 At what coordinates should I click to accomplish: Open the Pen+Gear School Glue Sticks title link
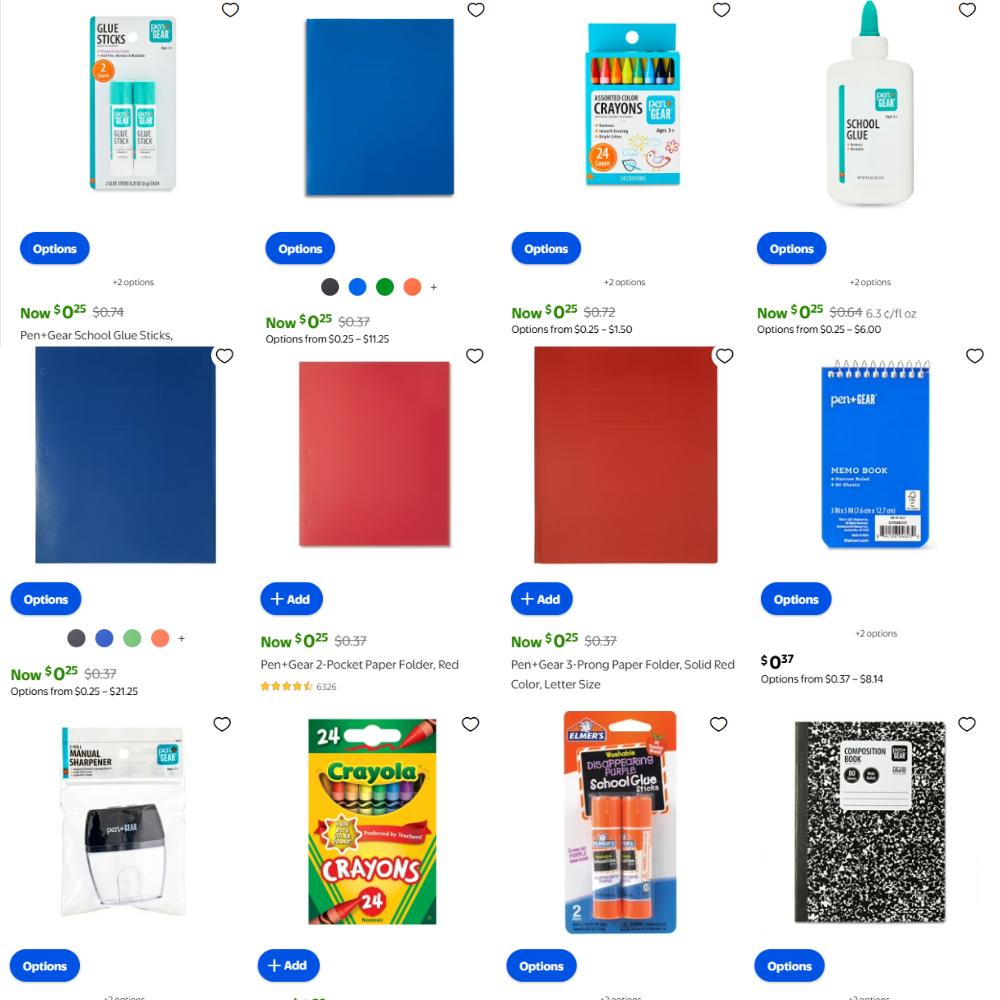(96, 335)
